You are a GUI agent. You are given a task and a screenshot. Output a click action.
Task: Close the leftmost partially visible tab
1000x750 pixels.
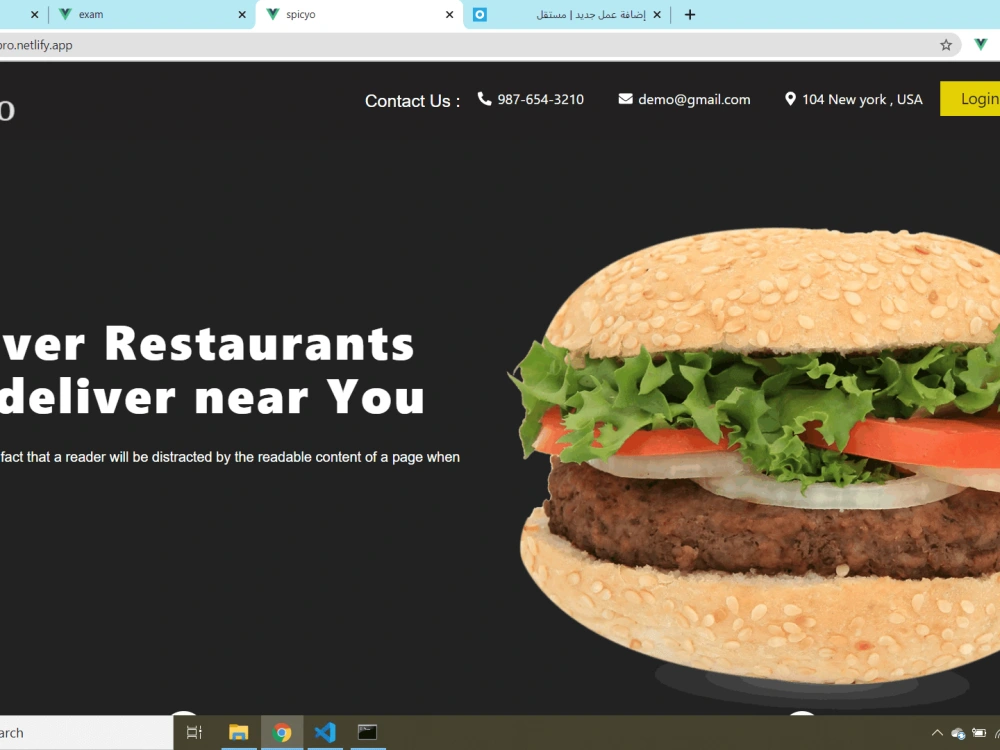click(x=34, y=15)
